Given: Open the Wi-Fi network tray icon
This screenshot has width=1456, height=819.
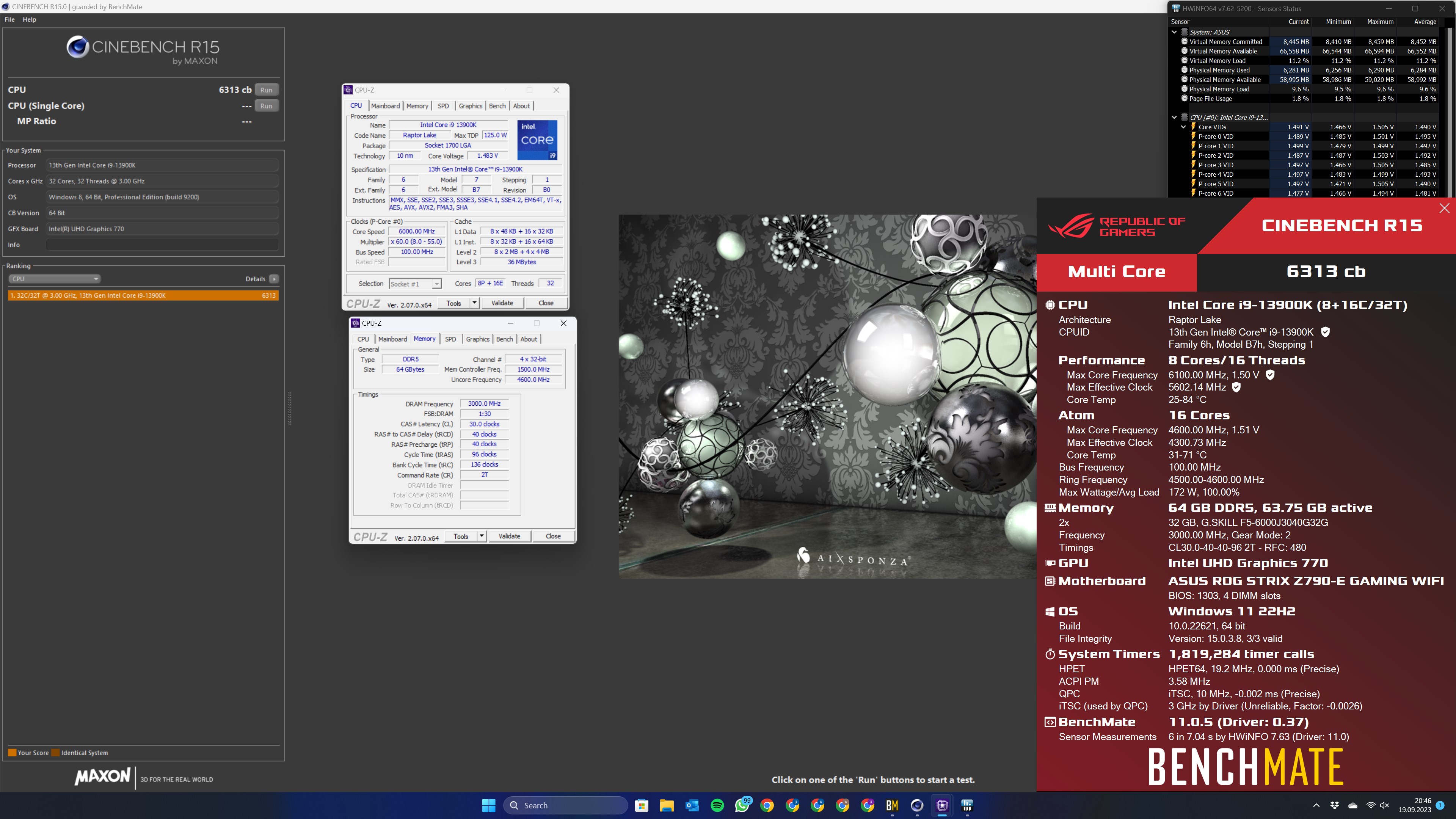Looking at the screenshot, I should 1371,805.
